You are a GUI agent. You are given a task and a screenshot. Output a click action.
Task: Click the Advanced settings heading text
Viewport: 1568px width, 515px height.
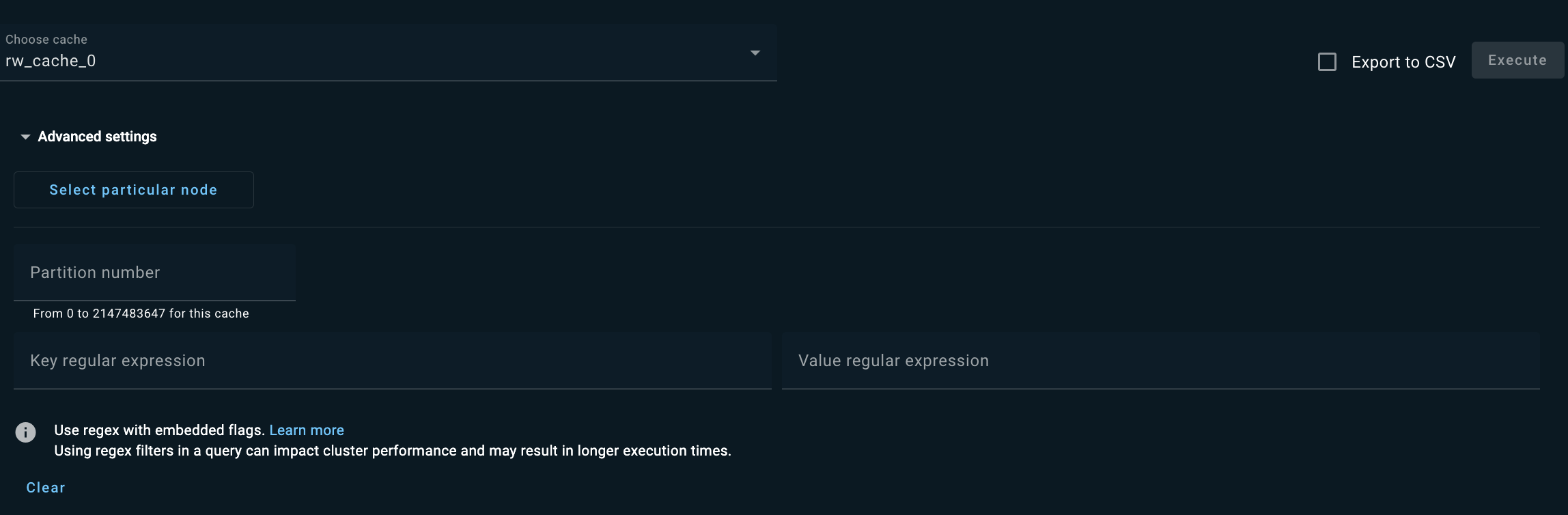pyautogui.click(x=97, y=137)
